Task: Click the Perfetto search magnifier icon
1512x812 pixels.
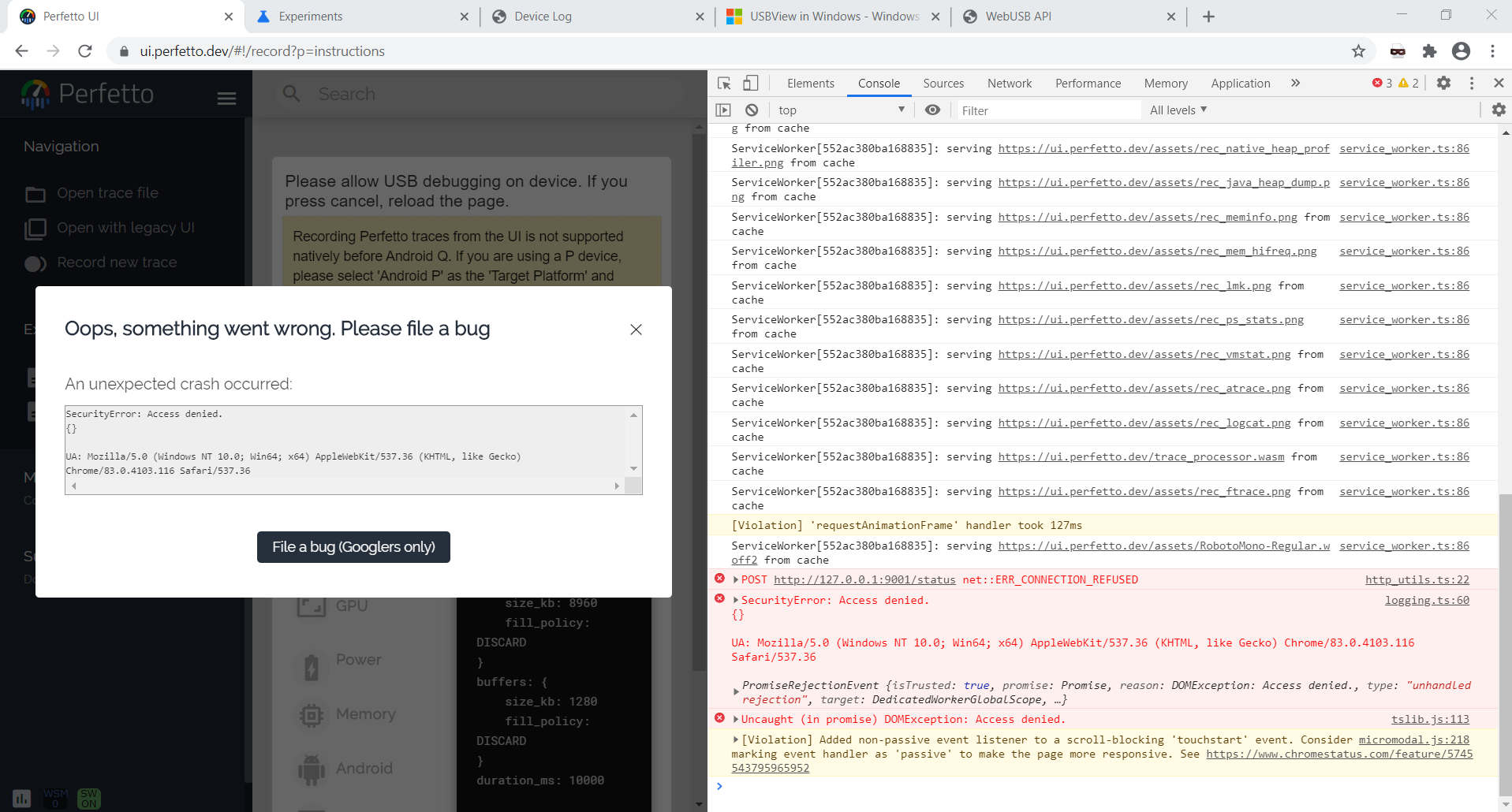Action: click(291, 94)
